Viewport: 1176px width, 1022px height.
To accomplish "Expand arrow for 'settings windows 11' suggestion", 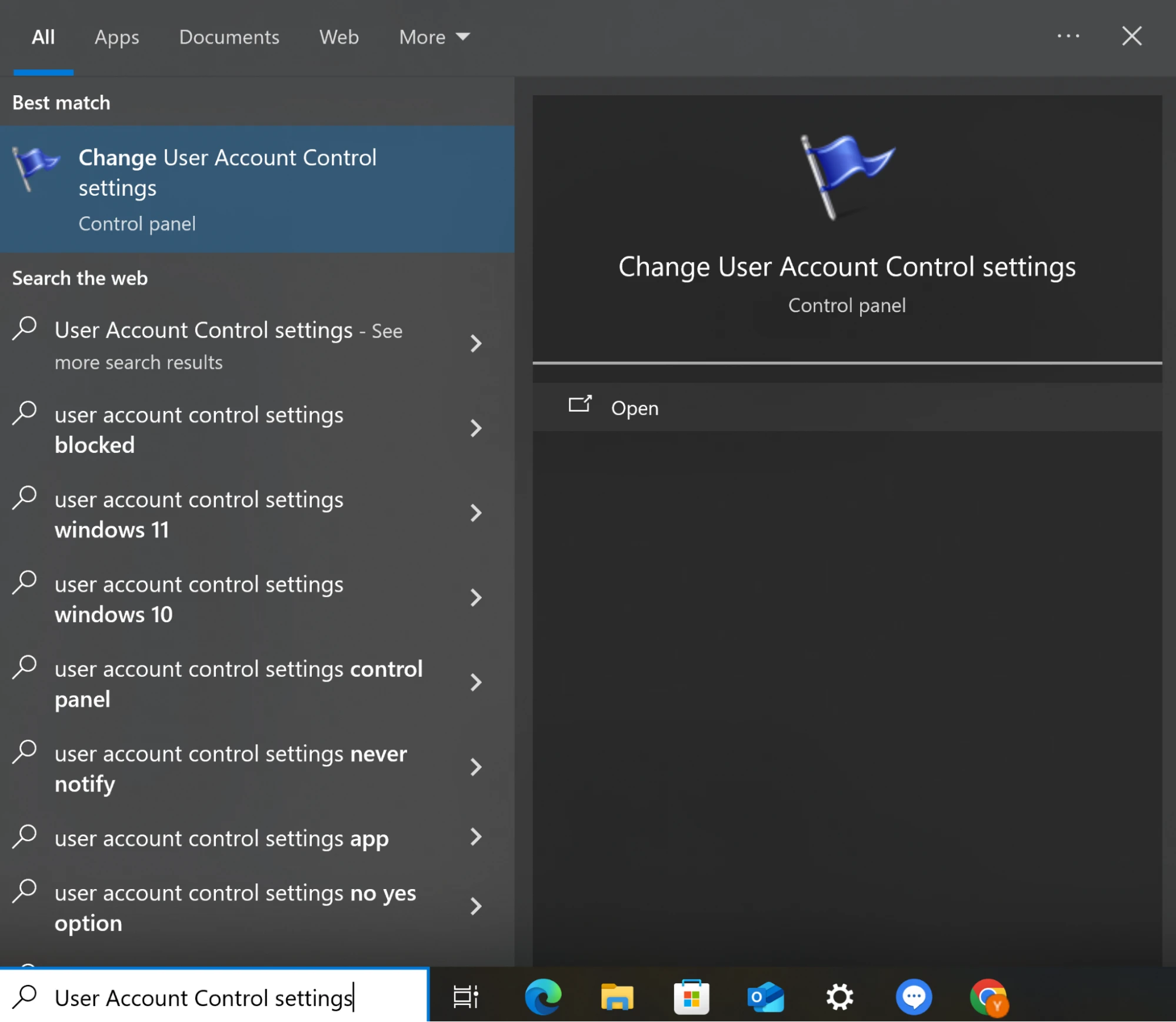I will click(x=476, y=513).
